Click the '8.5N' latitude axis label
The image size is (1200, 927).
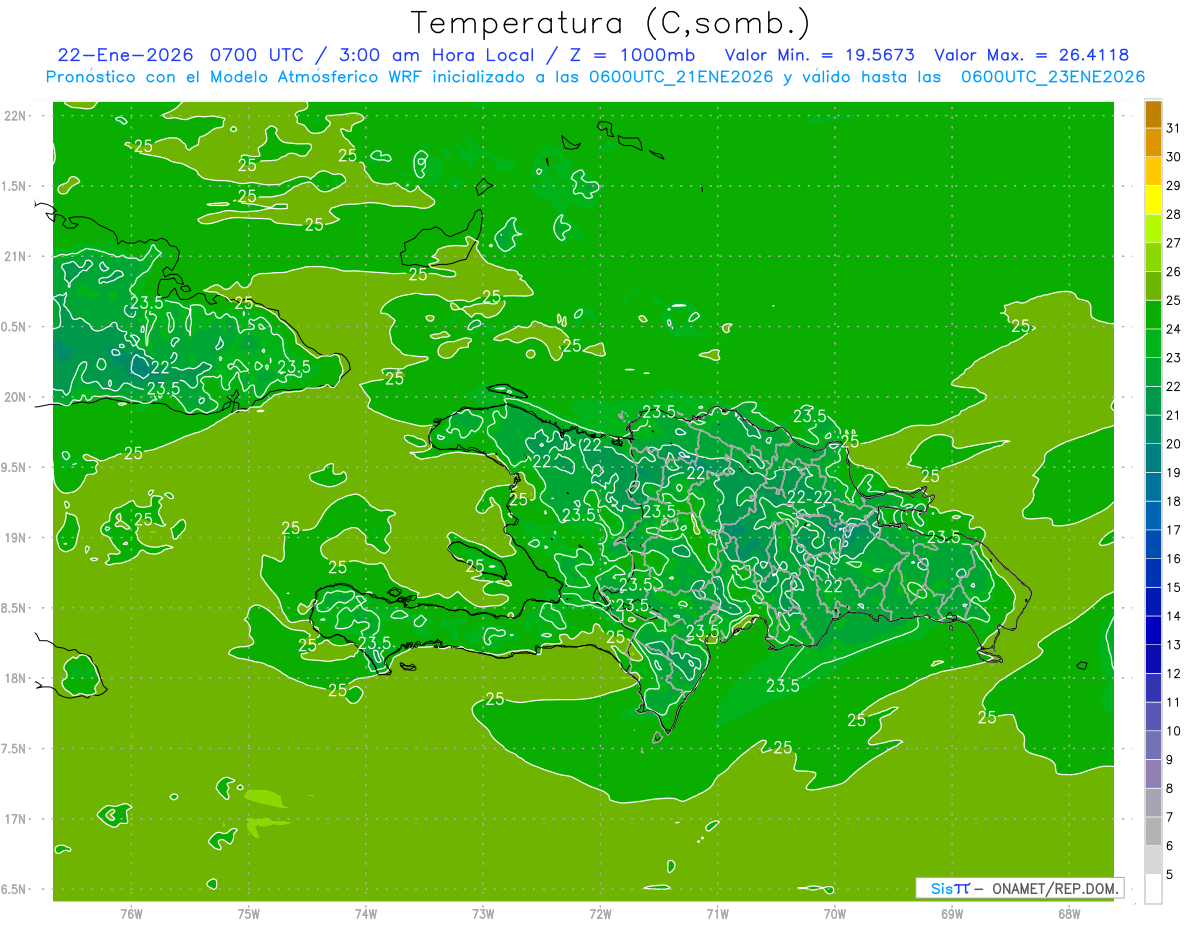point(14,609)
